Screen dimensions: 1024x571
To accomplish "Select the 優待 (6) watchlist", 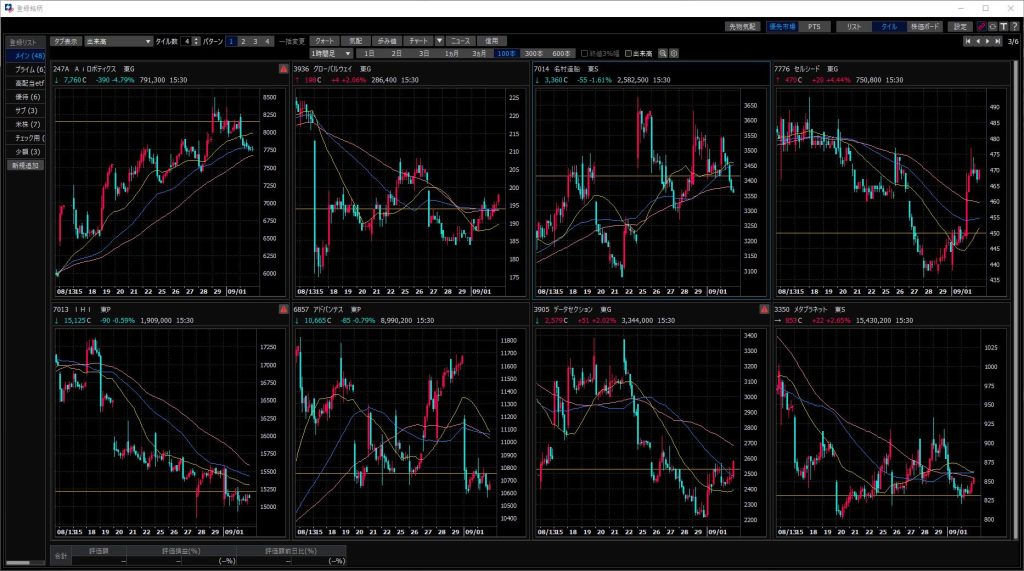I will click(24, 97).
